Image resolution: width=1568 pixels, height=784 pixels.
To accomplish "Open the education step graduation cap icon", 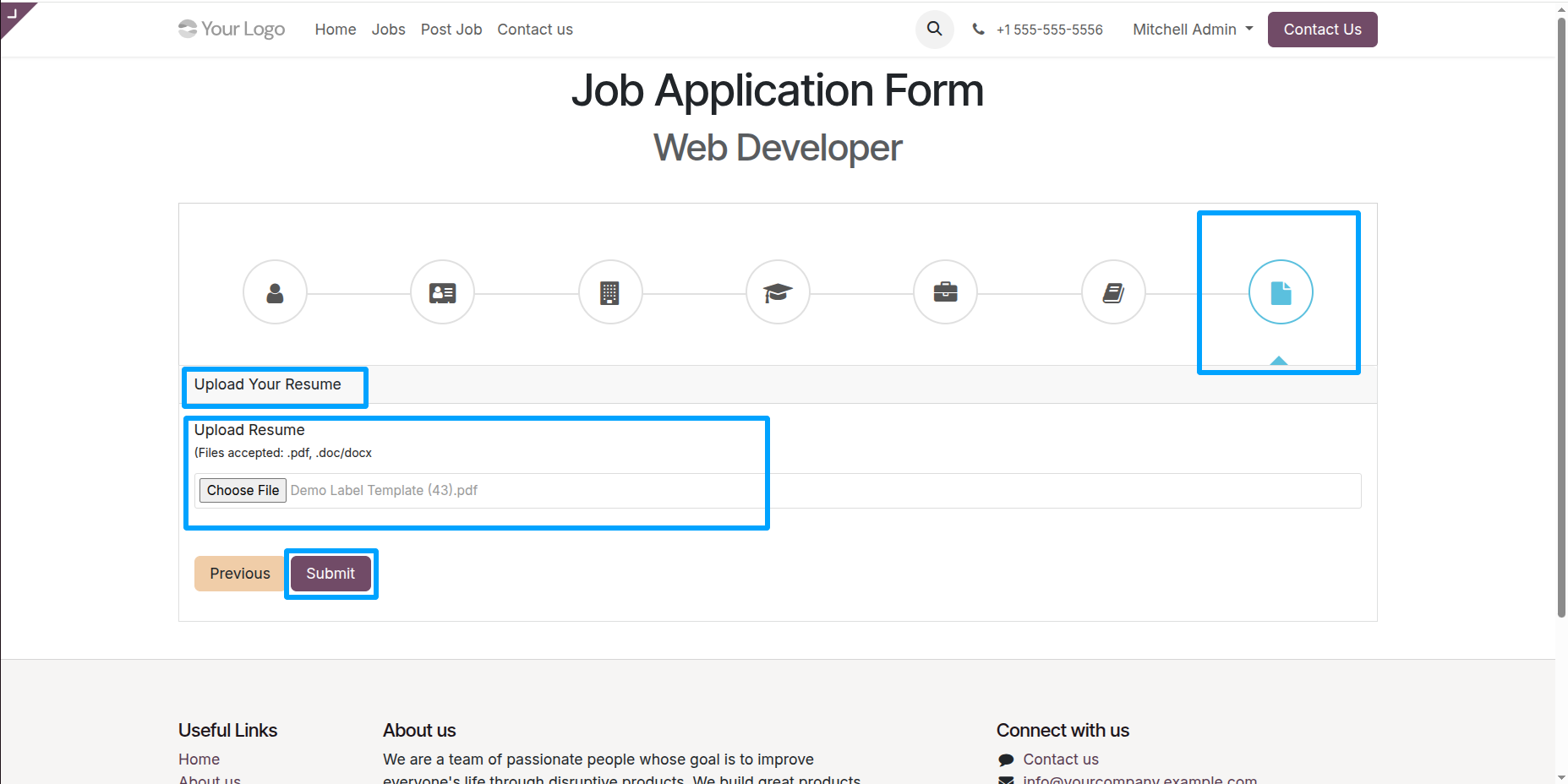I will [778, 292].
